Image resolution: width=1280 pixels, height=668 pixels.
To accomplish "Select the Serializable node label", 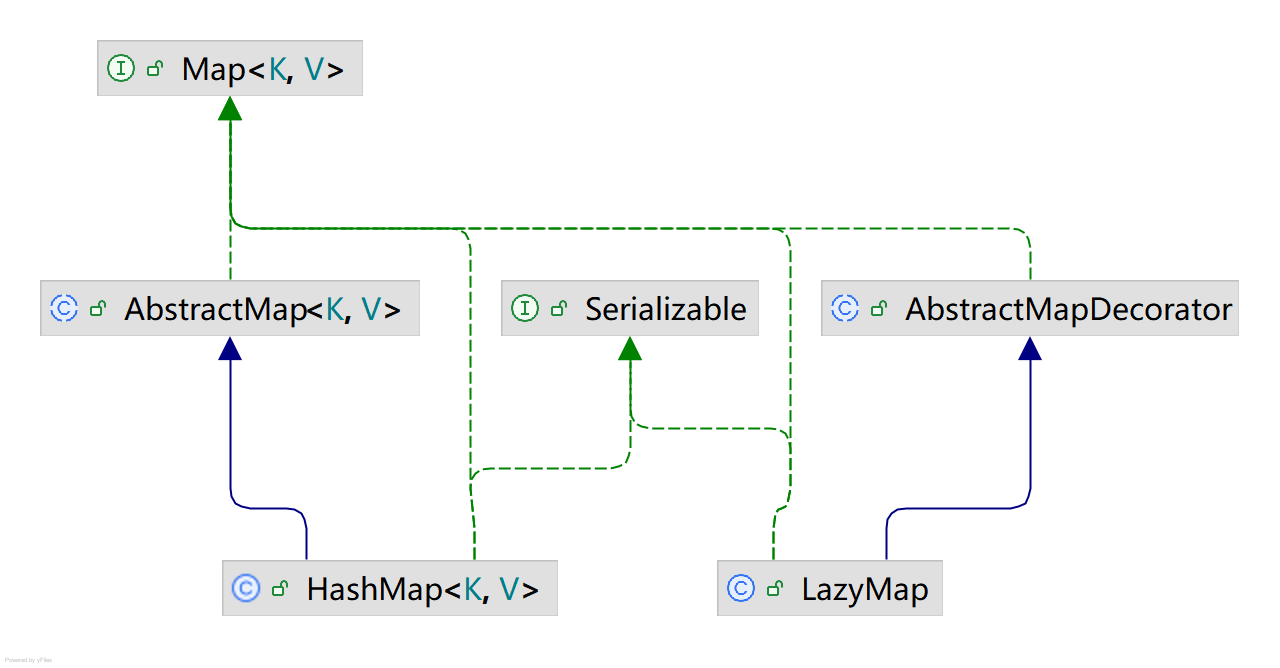I will (x=666, y=309).
